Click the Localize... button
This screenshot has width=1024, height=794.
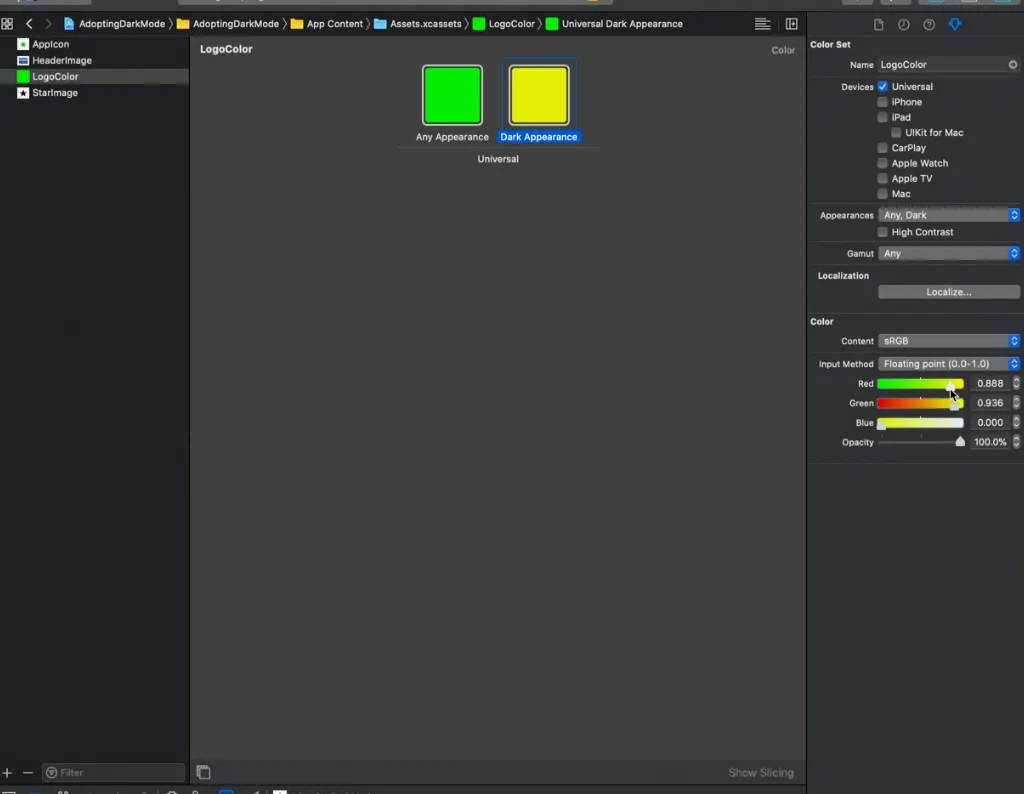tap(948, 292)
